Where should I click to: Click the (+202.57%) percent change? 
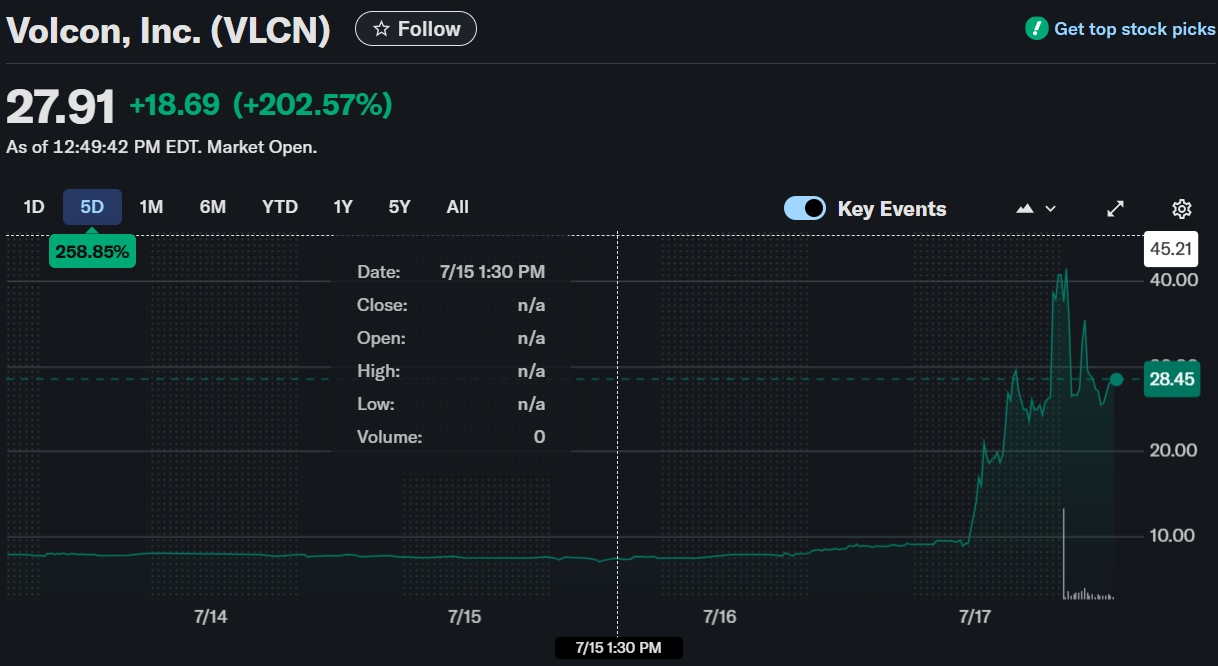[313, 104]
